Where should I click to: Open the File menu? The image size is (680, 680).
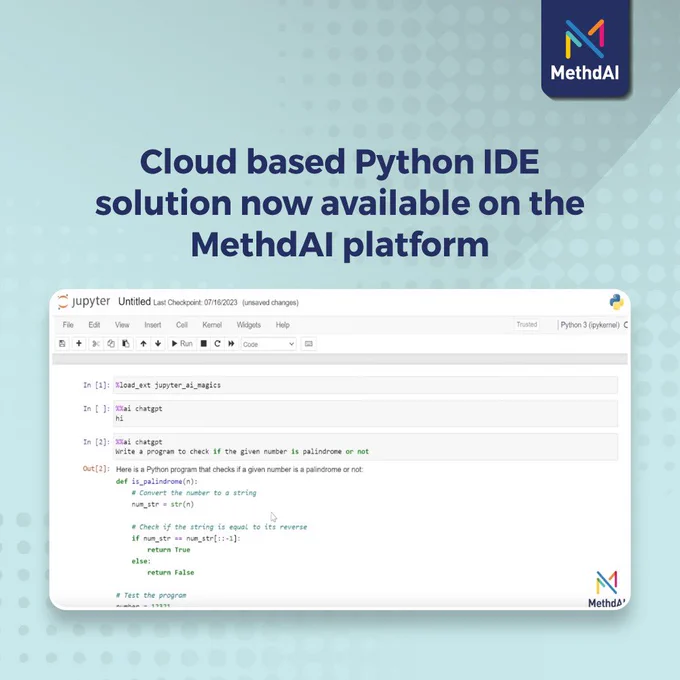click(68, 325)
